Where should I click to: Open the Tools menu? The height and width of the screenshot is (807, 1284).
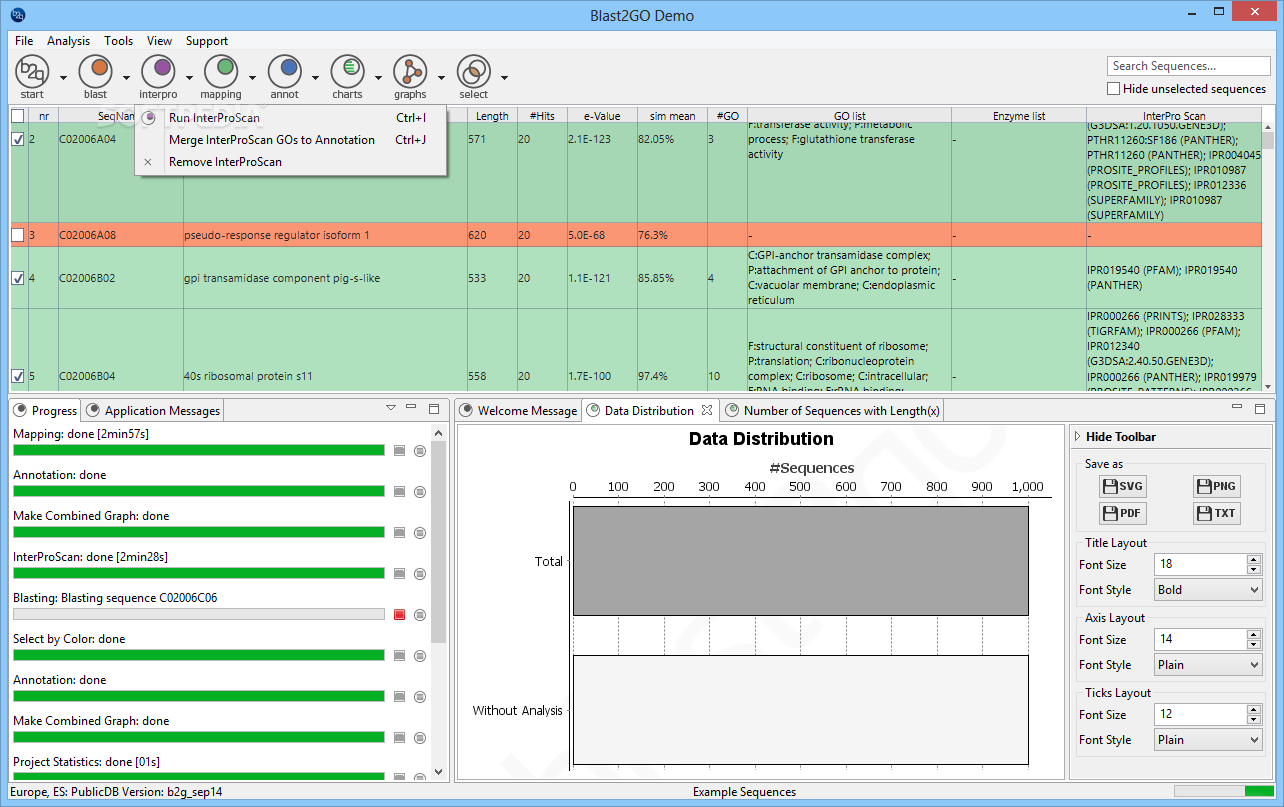tap(118, 41)
